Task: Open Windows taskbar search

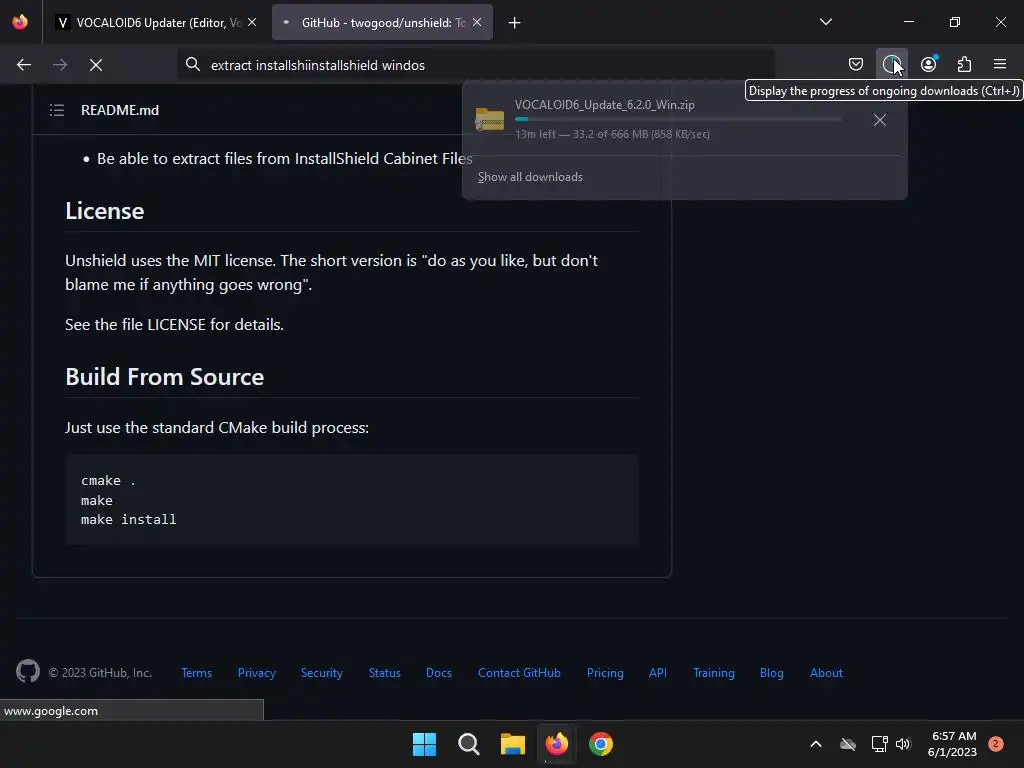Action: point(468,744)
